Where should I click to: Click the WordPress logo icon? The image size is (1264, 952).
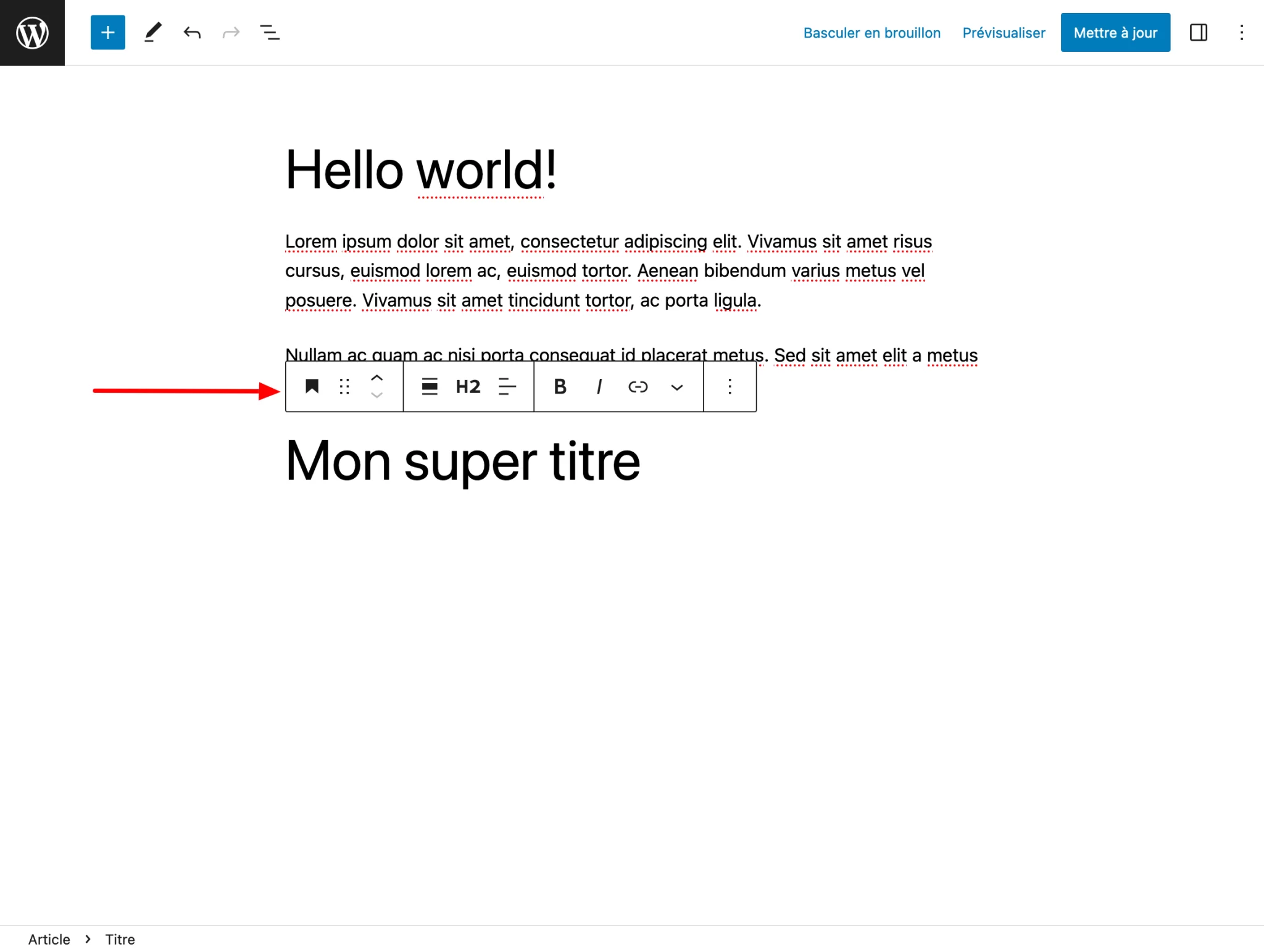(32, 33)
